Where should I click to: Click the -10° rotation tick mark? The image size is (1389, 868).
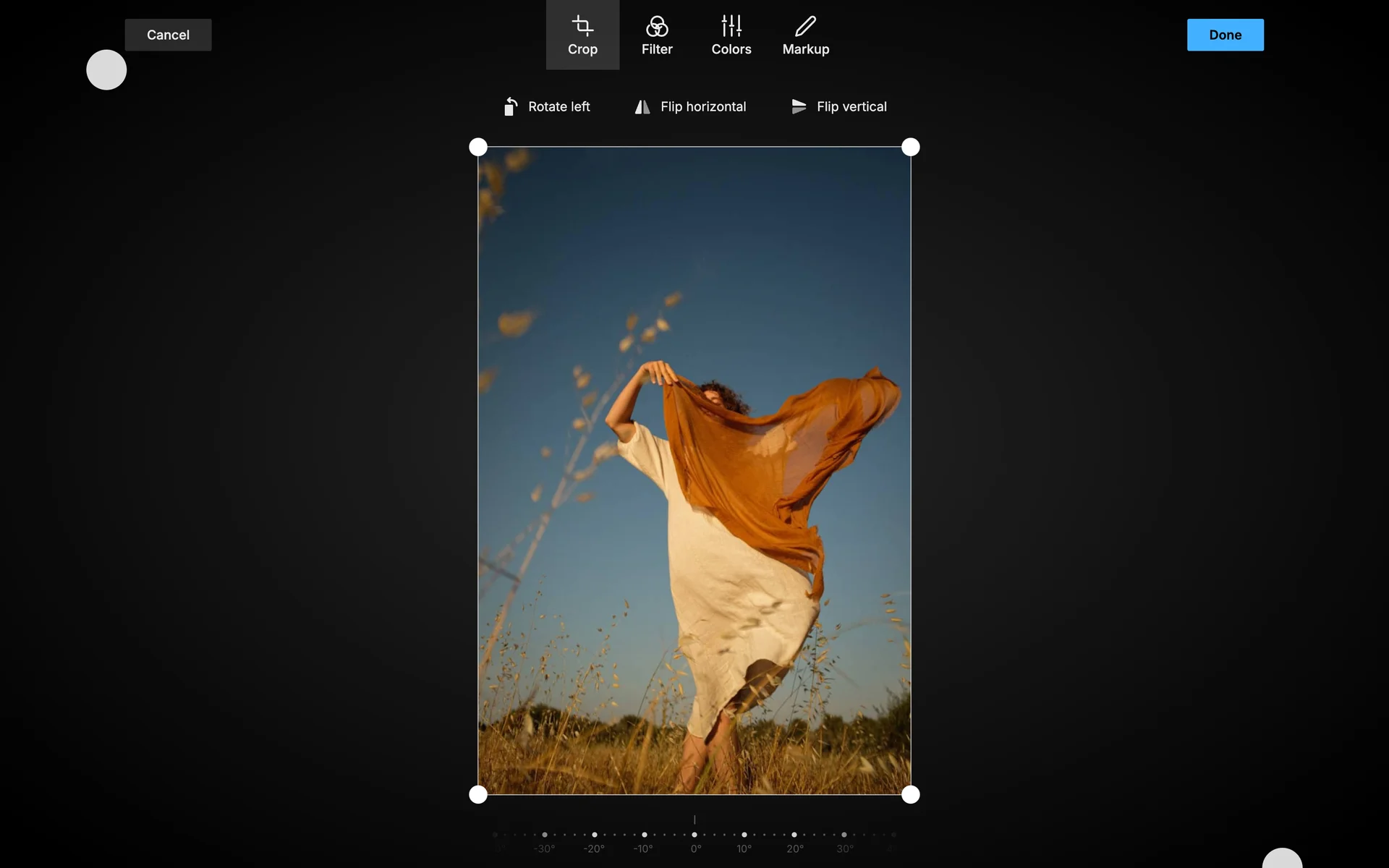pyautogui.click(x=645, y=835)
